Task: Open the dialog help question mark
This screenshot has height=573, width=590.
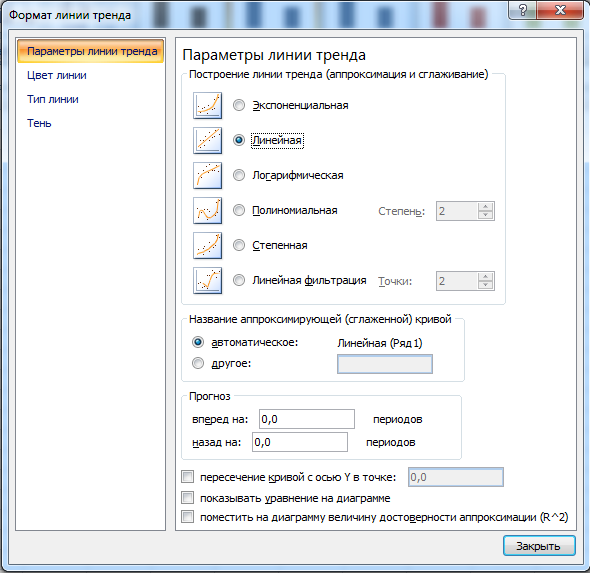Action: [x=523, y=10]
